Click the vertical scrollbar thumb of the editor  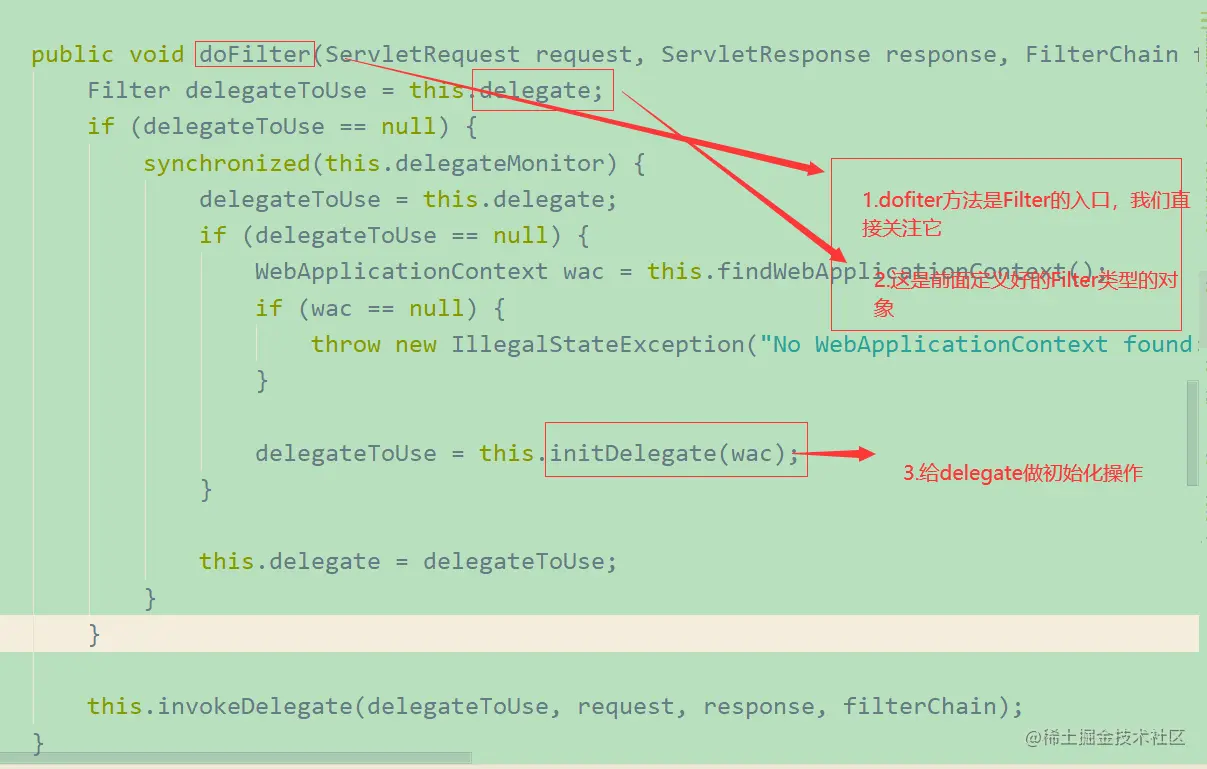(1192, 432)
